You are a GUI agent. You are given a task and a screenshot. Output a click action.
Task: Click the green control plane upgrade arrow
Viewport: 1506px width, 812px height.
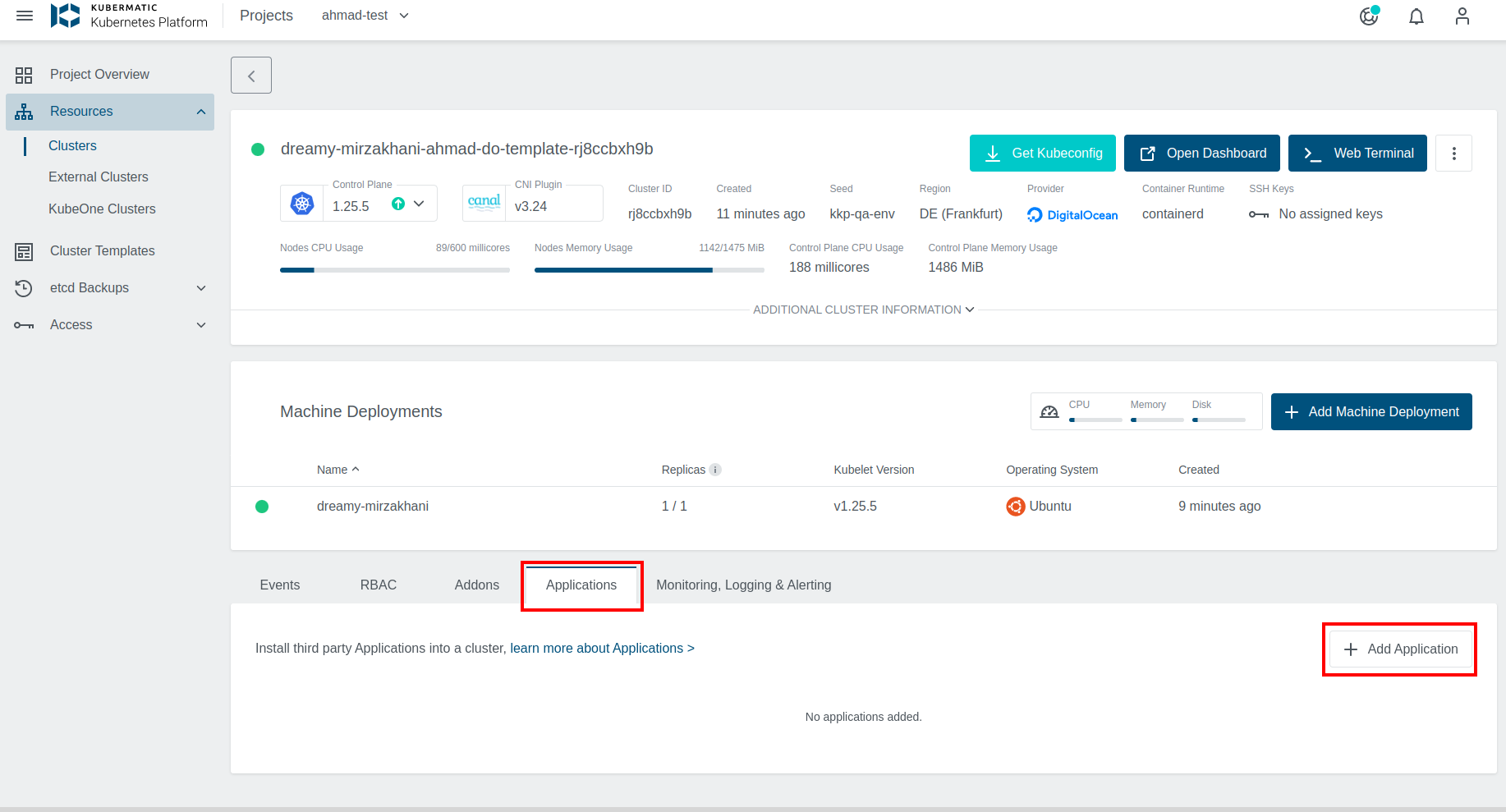coord(398,204)
